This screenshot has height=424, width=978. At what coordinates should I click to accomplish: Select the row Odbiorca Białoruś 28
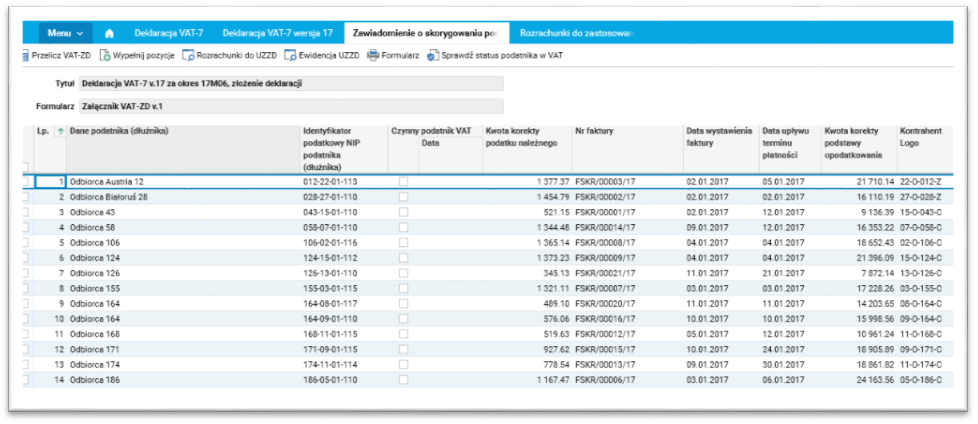[488, 196]
